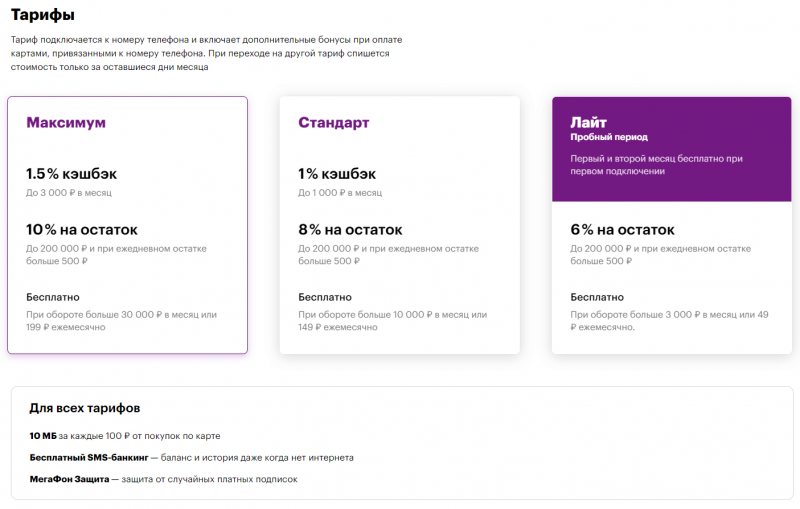Click the До 1 000 ₽ в месяц note

tap(340, 191)
